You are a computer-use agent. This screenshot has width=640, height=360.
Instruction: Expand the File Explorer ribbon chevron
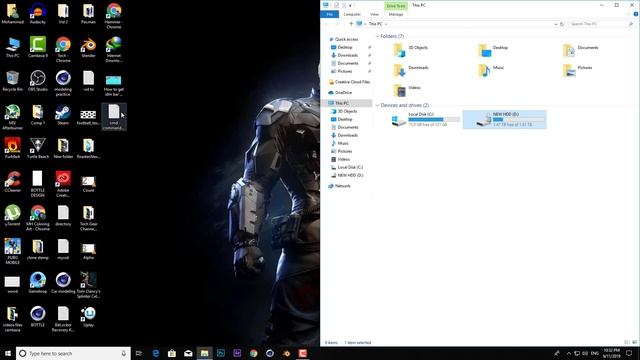629,14
